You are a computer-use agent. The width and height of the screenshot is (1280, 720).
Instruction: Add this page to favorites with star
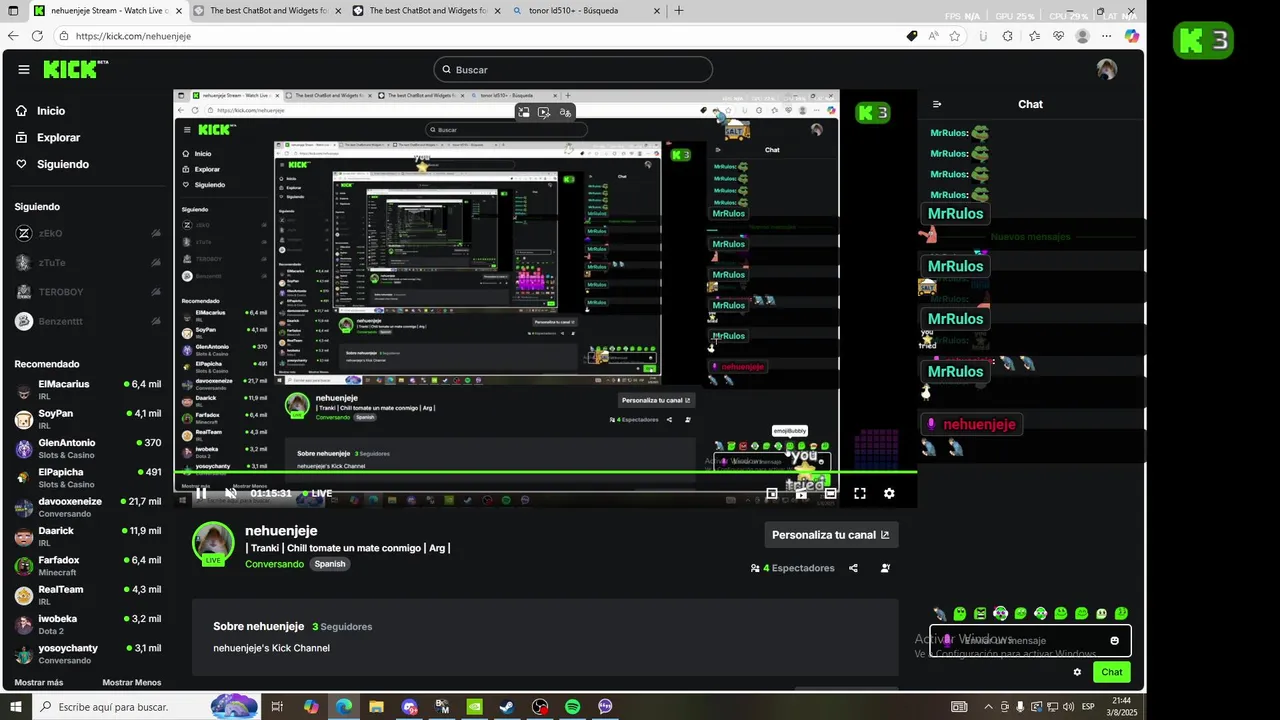(x=955, y=36)
